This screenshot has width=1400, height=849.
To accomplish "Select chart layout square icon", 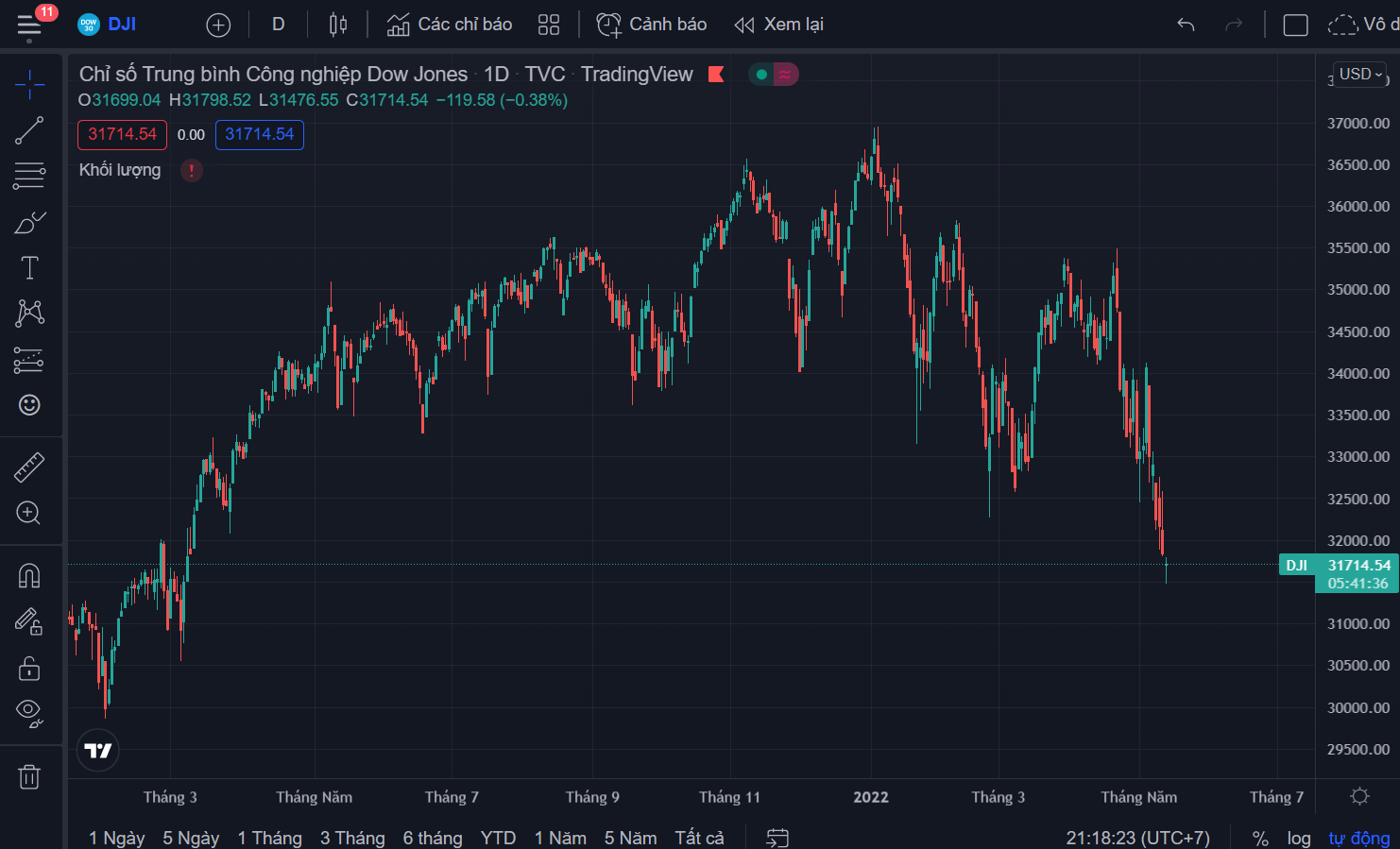I will pyautogui.click(x=1296, y=25).
